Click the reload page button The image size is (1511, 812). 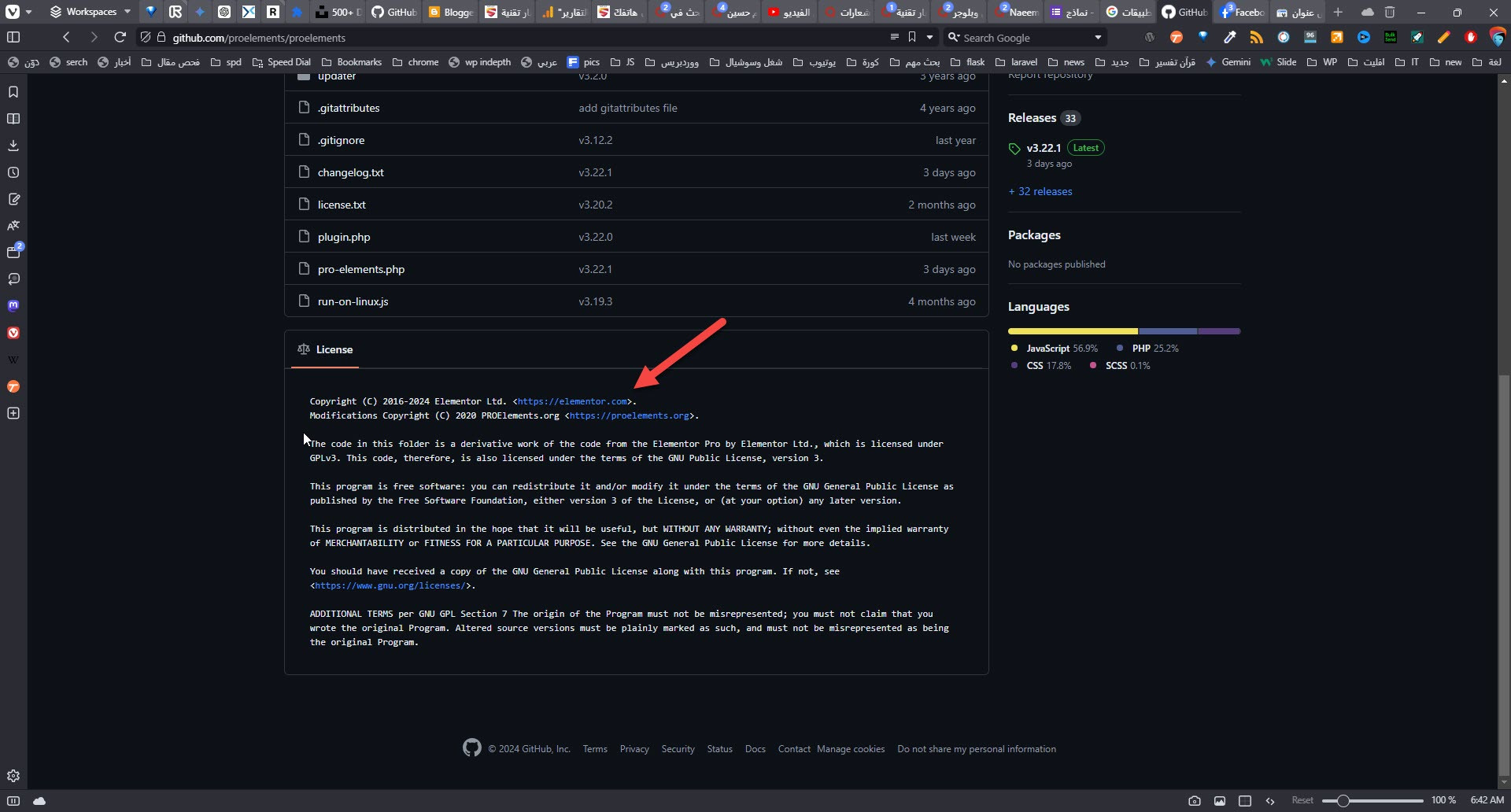(120, 37)
